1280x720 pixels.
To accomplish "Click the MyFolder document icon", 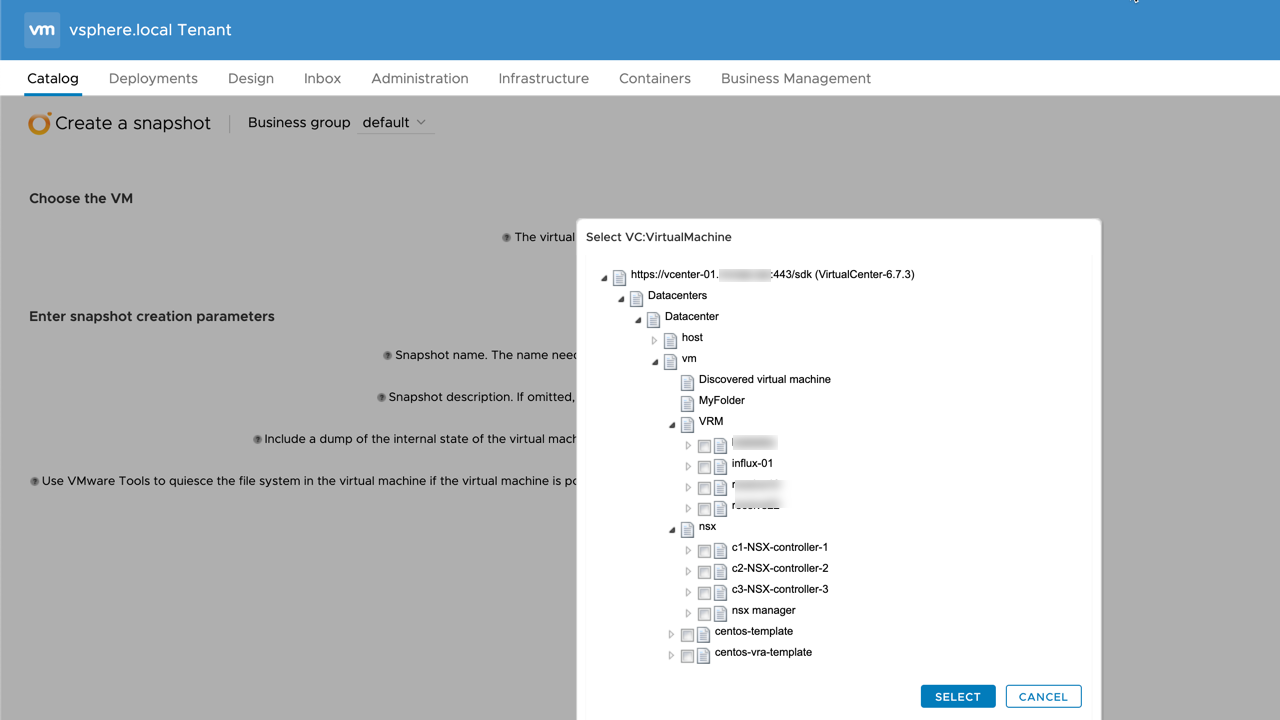I will point(687,403).
